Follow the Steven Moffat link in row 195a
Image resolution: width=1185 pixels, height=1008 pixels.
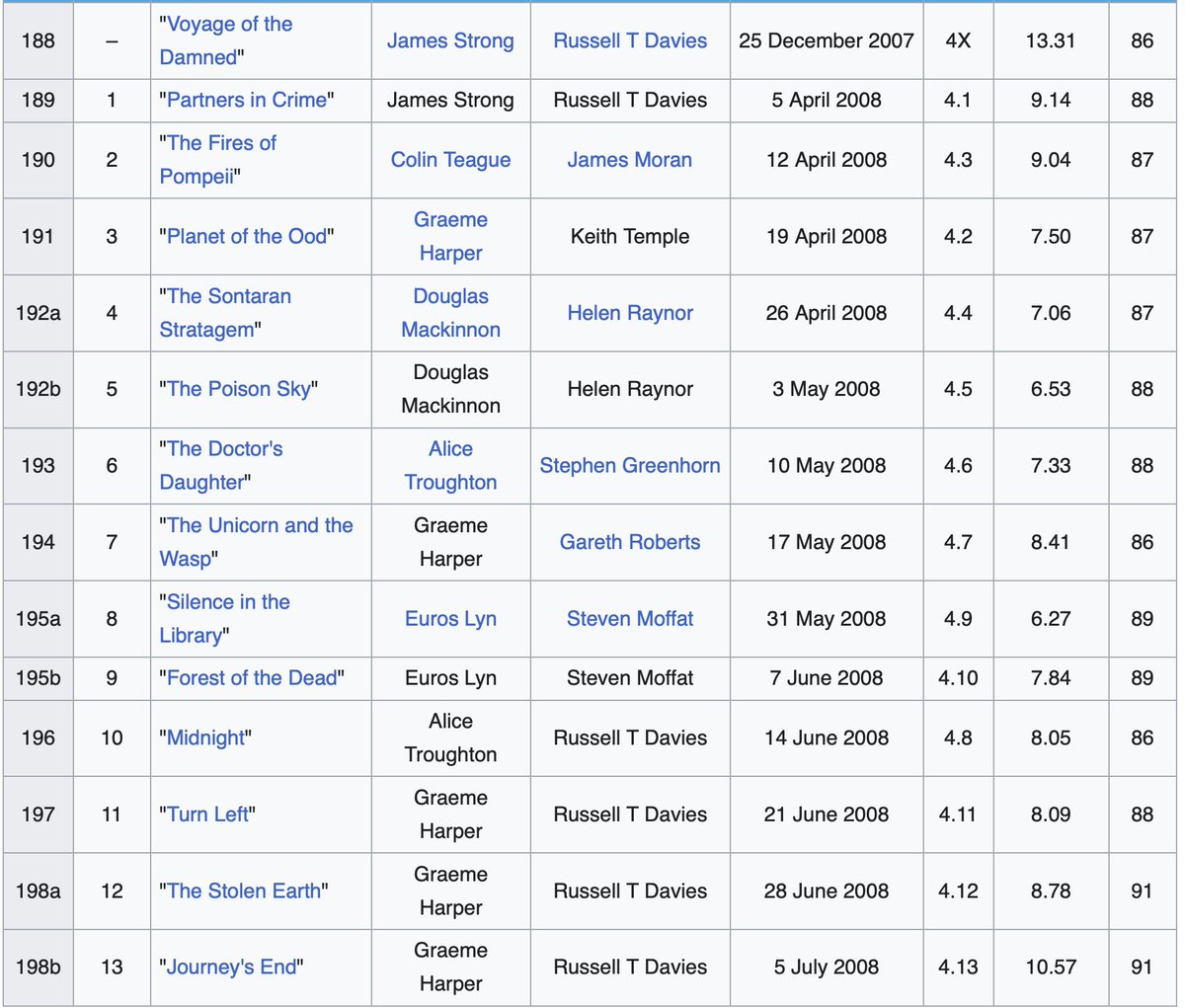630,619
